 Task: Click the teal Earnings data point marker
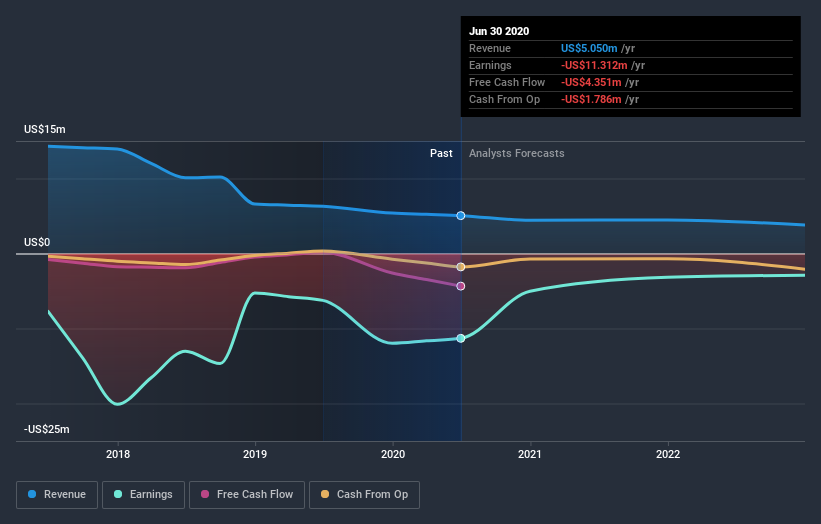pyautogui.click(x=461, y=339)
